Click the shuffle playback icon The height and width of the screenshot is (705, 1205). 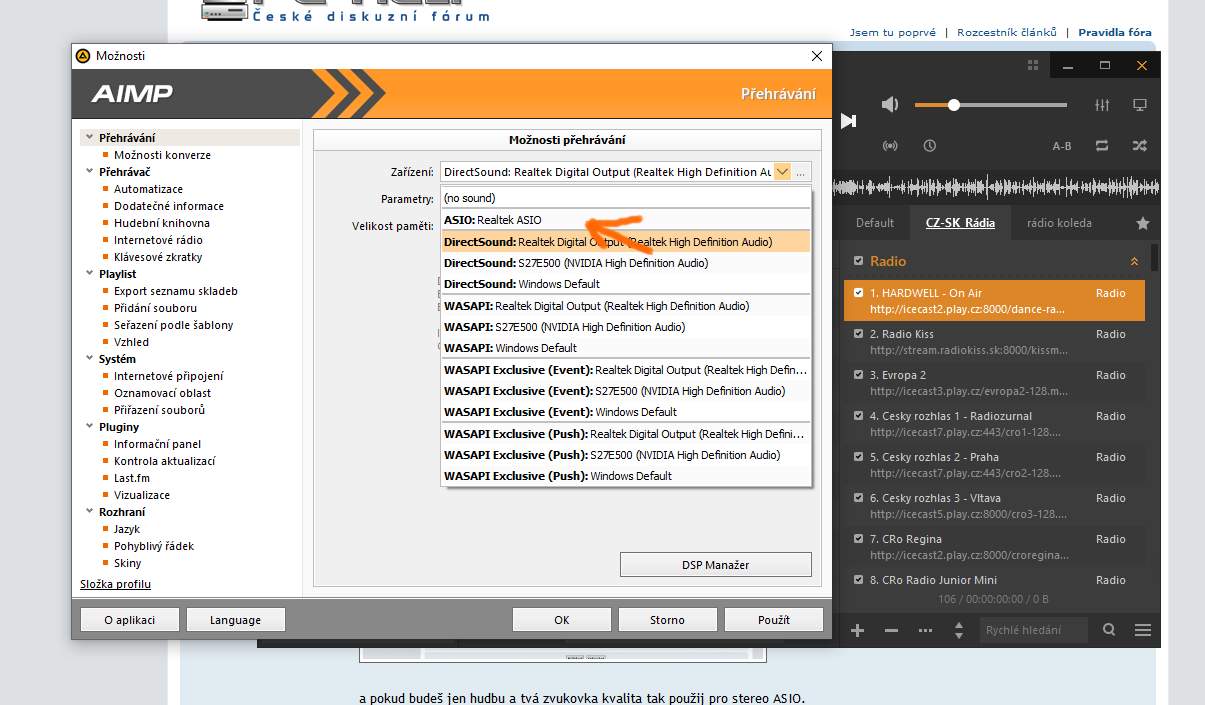[1139, 146]
